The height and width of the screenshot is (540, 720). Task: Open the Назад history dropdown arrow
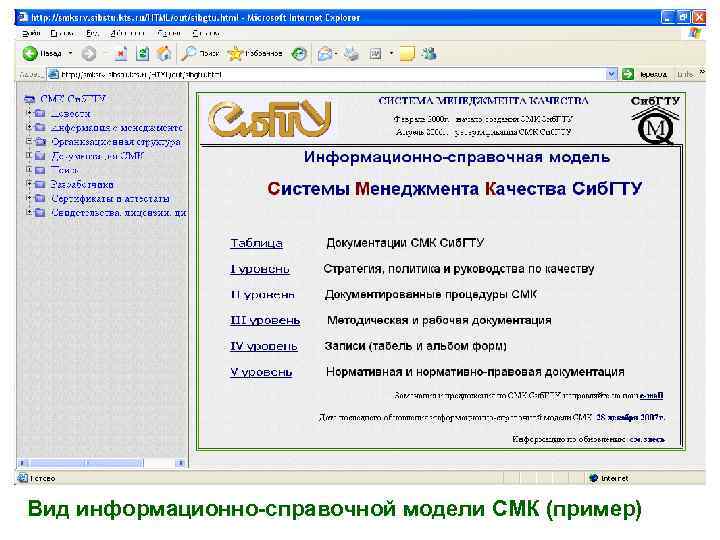70,53
